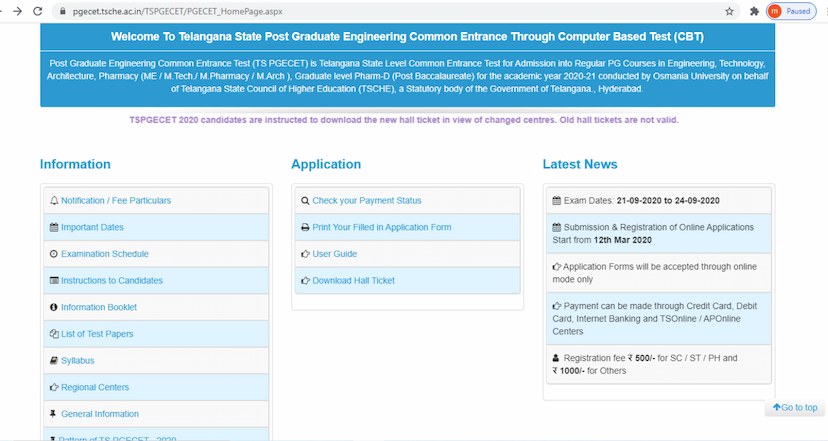The height and width of the screenshot is (441, 828).
Task: Click the site padlock security icon
Action: 64,11
